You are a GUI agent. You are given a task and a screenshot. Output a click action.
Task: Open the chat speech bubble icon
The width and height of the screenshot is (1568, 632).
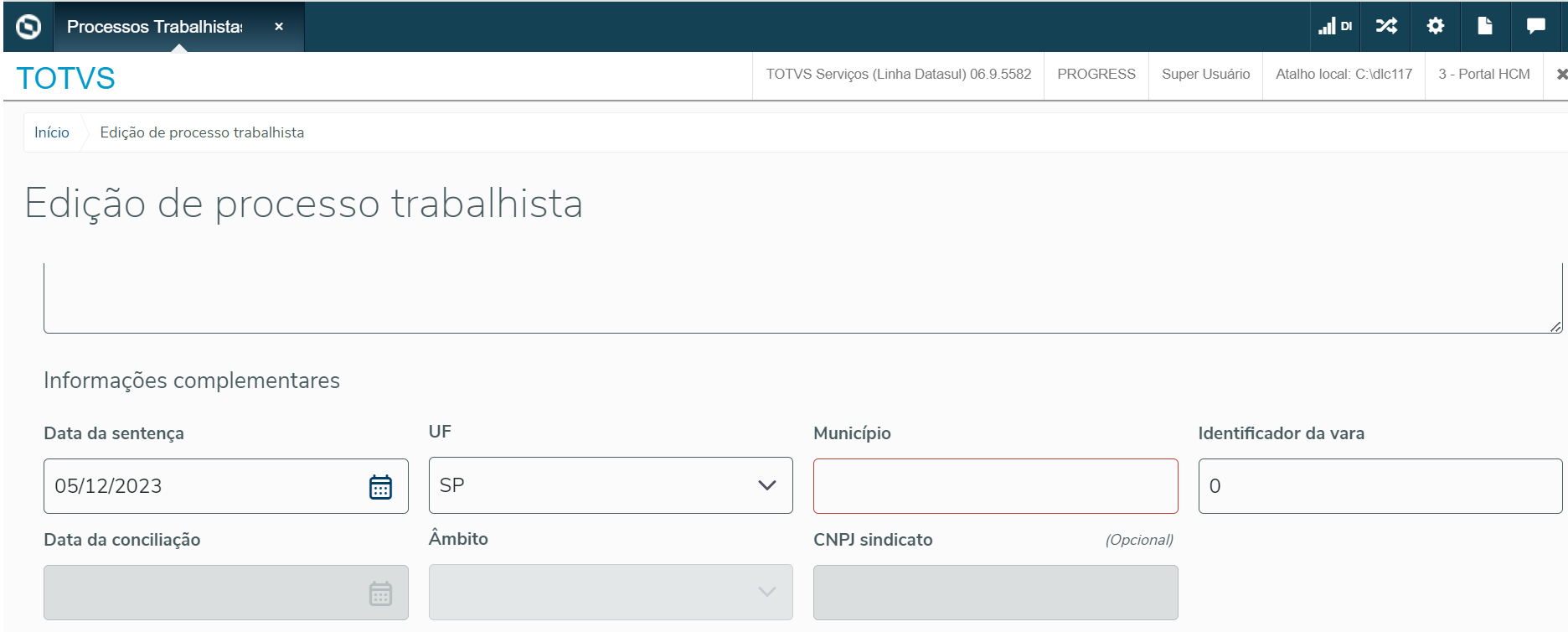coord(1536,26)
